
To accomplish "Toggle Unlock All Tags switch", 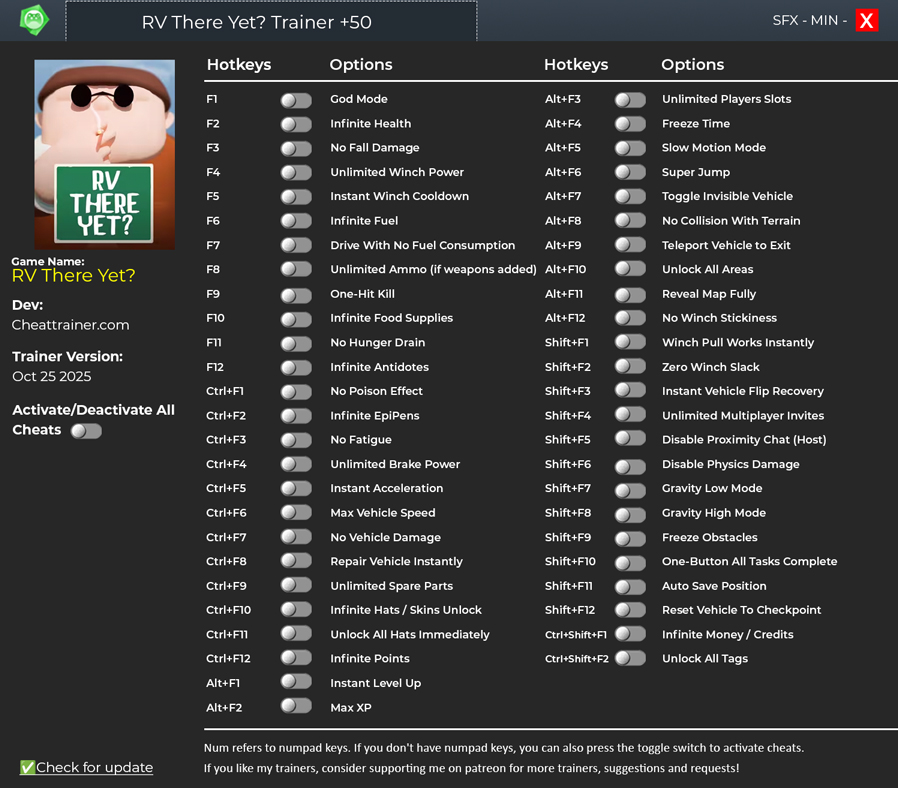I will [x=630, y=659].
